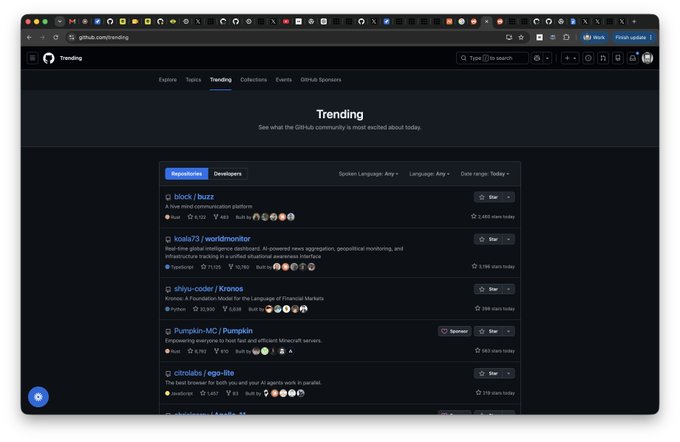
Task: Expand star list caret for koala73 / worldmonitor
Action: (x=509, y=239)
